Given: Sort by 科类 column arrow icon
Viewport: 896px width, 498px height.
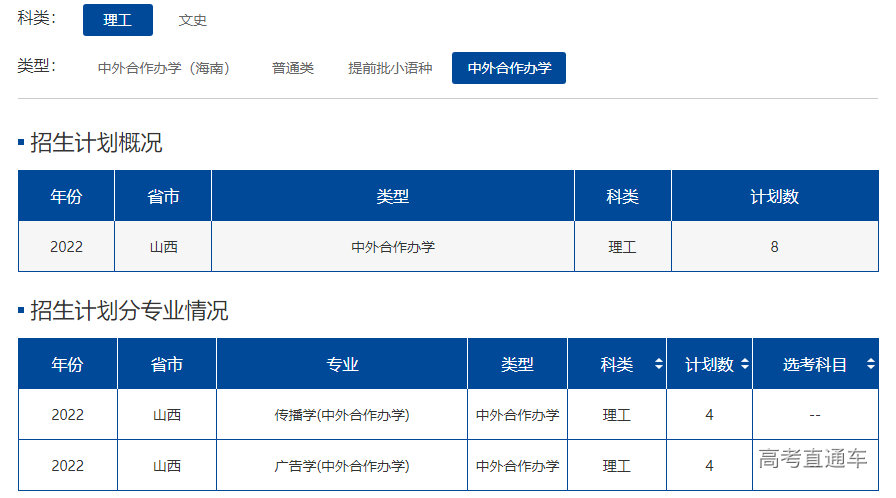Looking at the screenshot, I should [x=659, y=364].
